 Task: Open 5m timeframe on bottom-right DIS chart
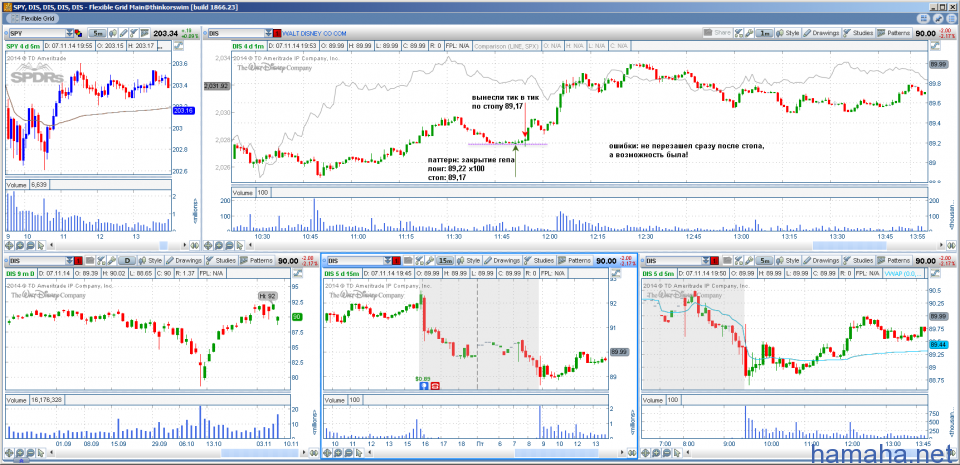point(764,260)
